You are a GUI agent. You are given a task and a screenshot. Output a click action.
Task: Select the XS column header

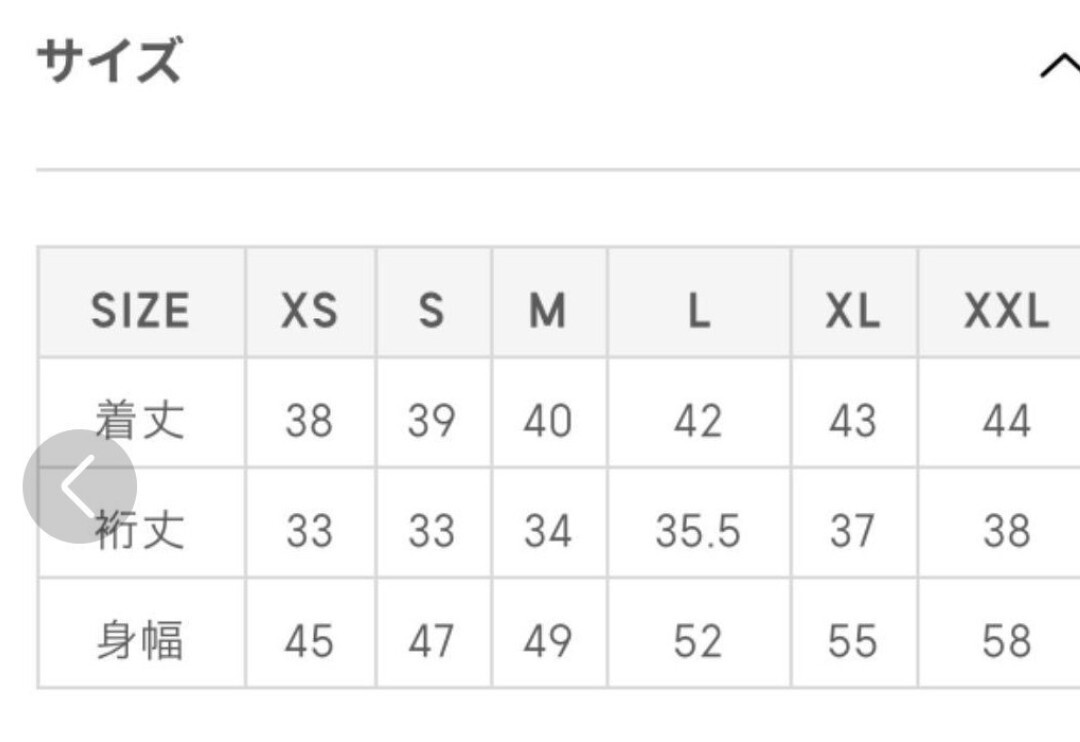tap(310, 310)
